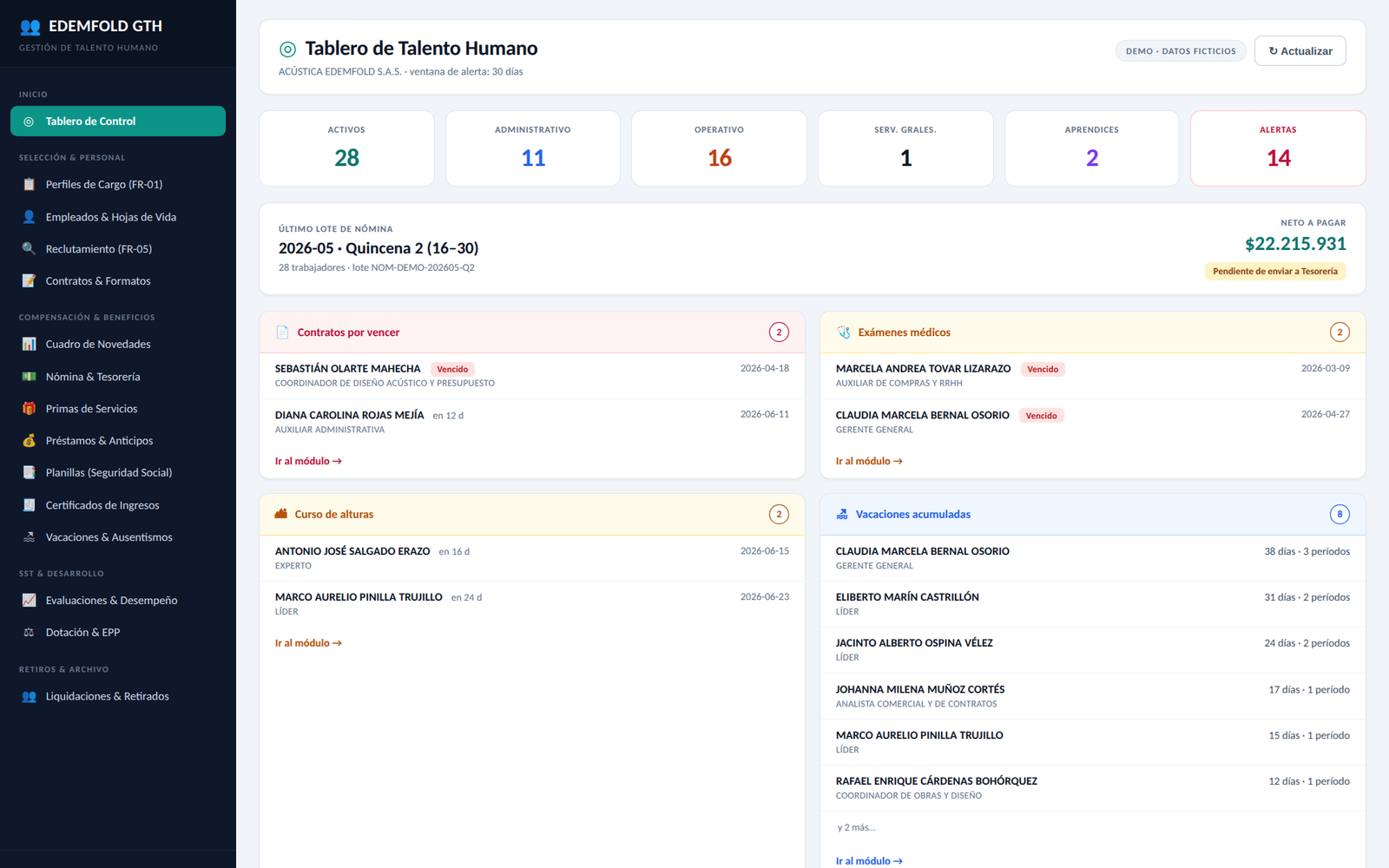1389x868 pixels.
Task: Select ANTONIO JOSÉ SALGADO ERAZO row
Action: 532,558
